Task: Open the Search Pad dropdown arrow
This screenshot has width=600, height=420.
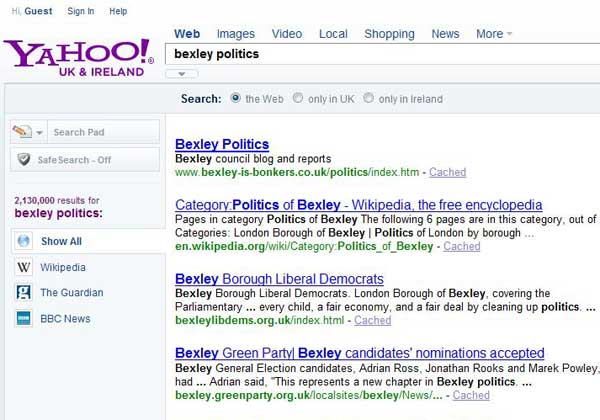Action: coord(40,132)
